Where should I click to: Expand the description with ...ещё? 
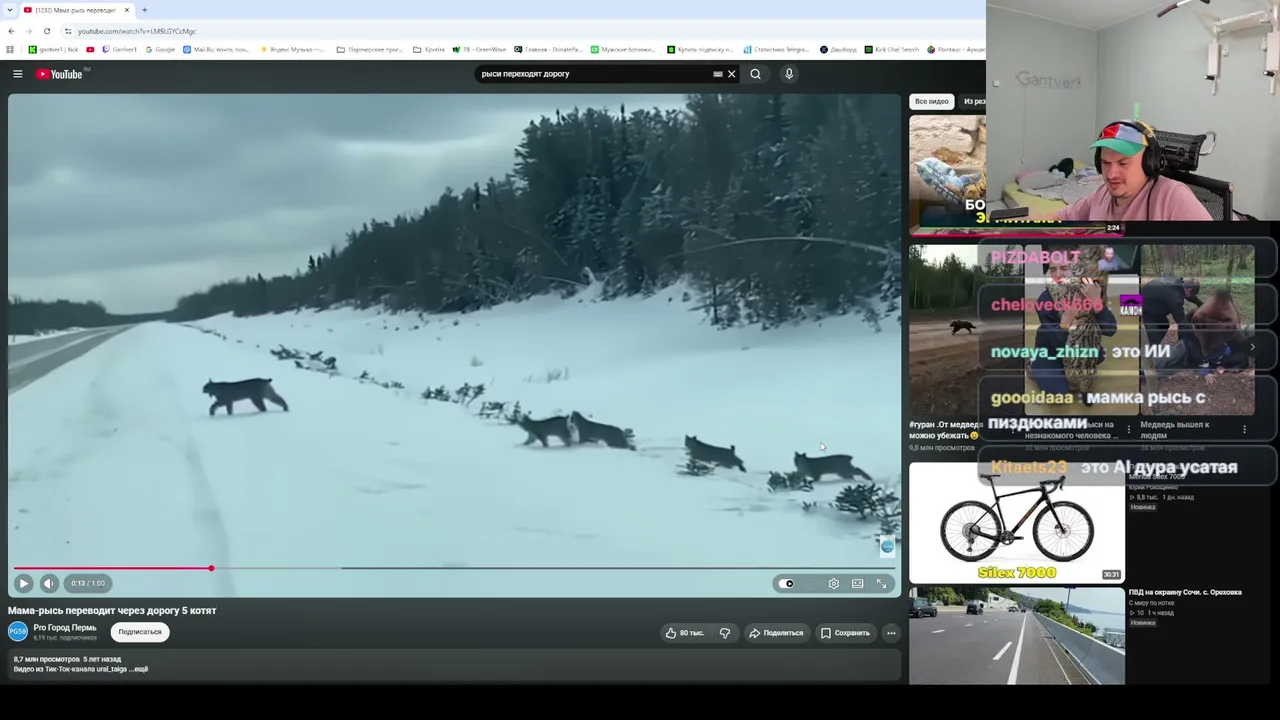[x=139, y=669]
